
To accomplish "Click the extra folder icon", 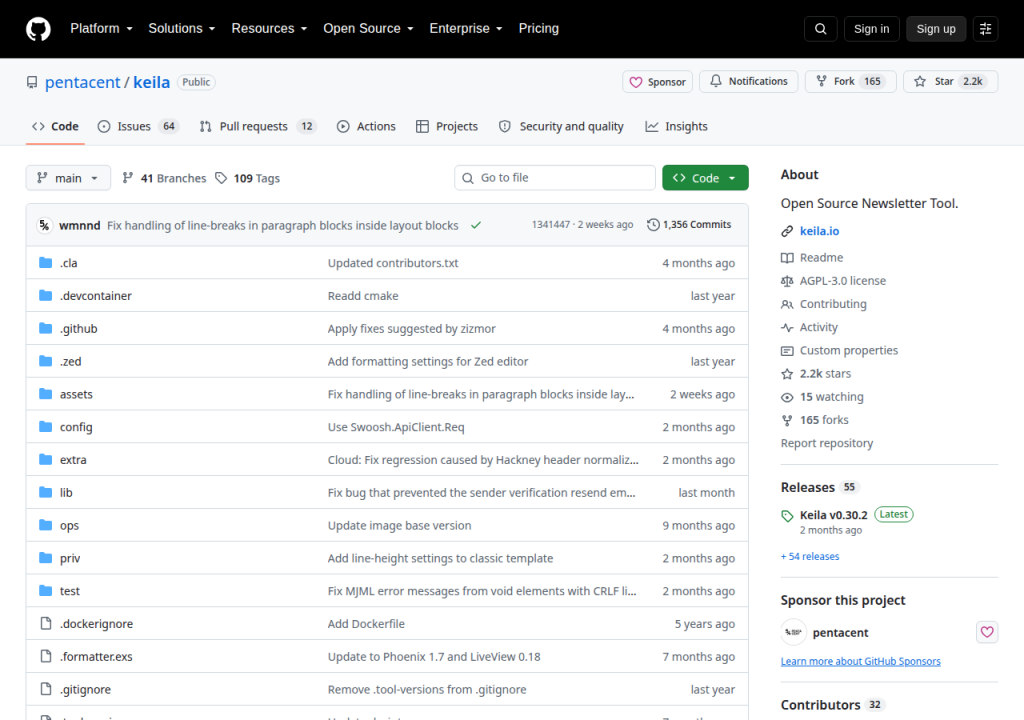I will (x=46, y=459).
